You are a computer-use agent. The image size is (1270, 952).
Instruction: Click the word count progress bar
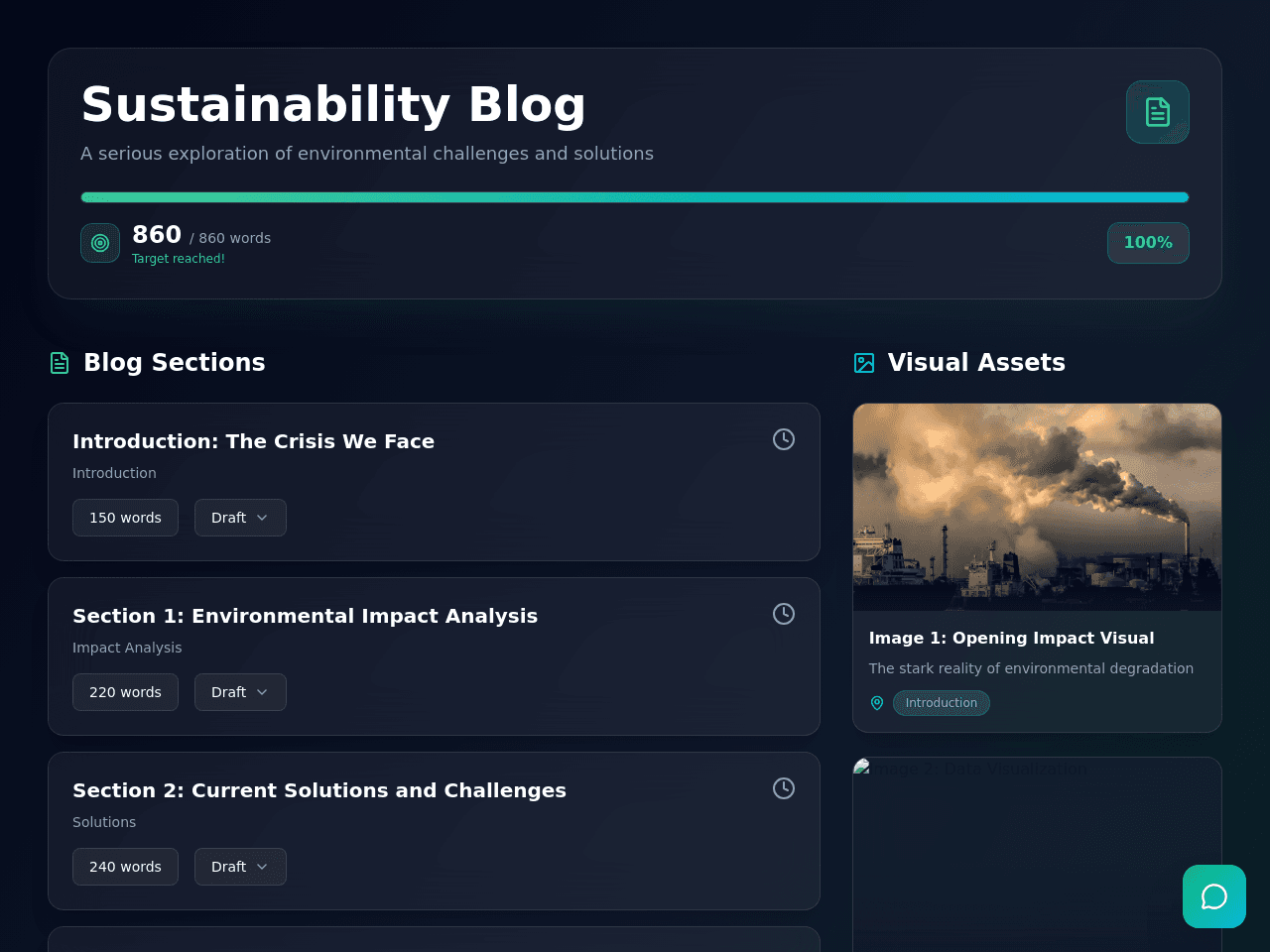(635, 197)
